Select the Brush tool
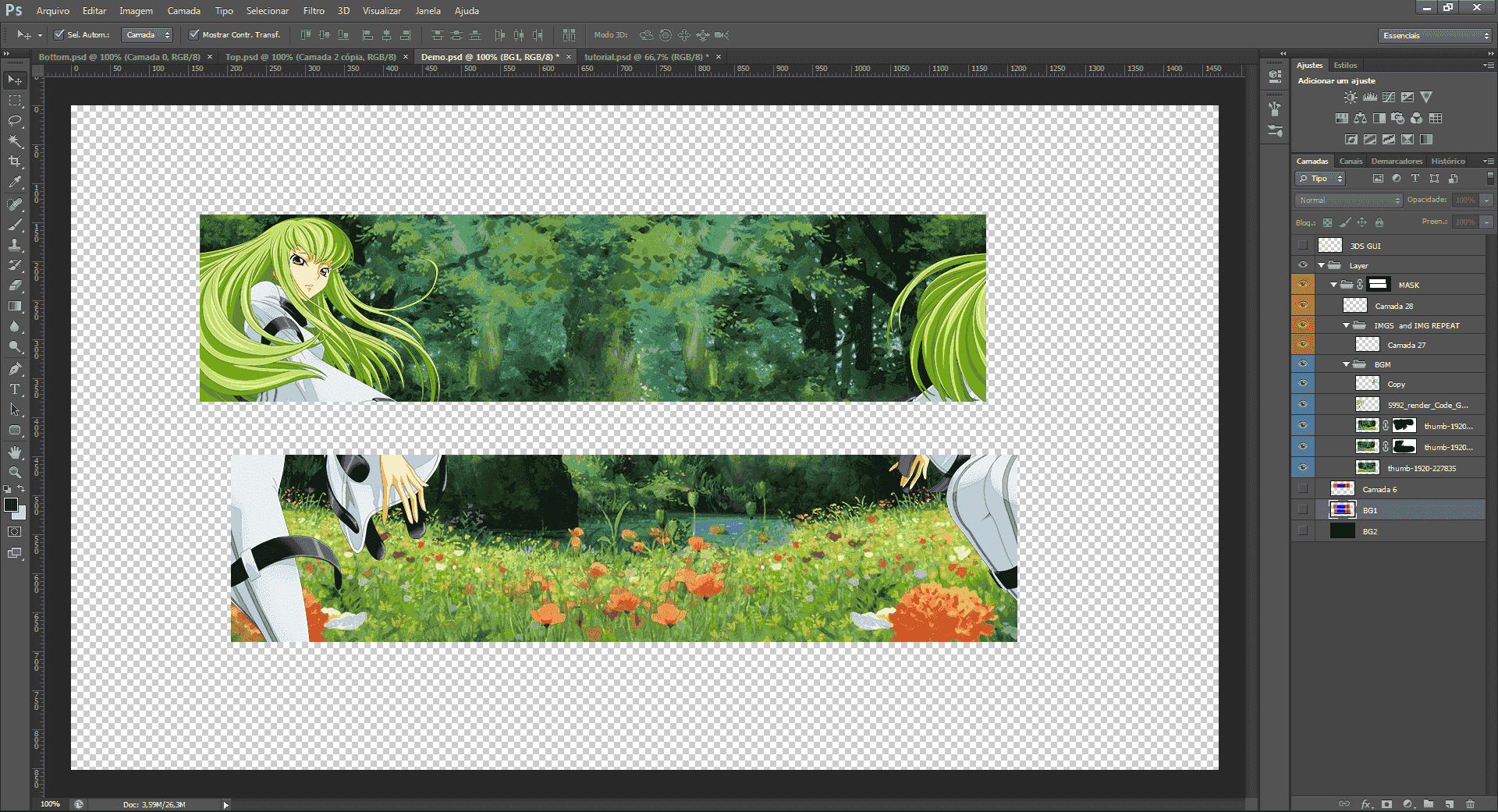The image size is (1498, 812). click(x=15, y=225)
